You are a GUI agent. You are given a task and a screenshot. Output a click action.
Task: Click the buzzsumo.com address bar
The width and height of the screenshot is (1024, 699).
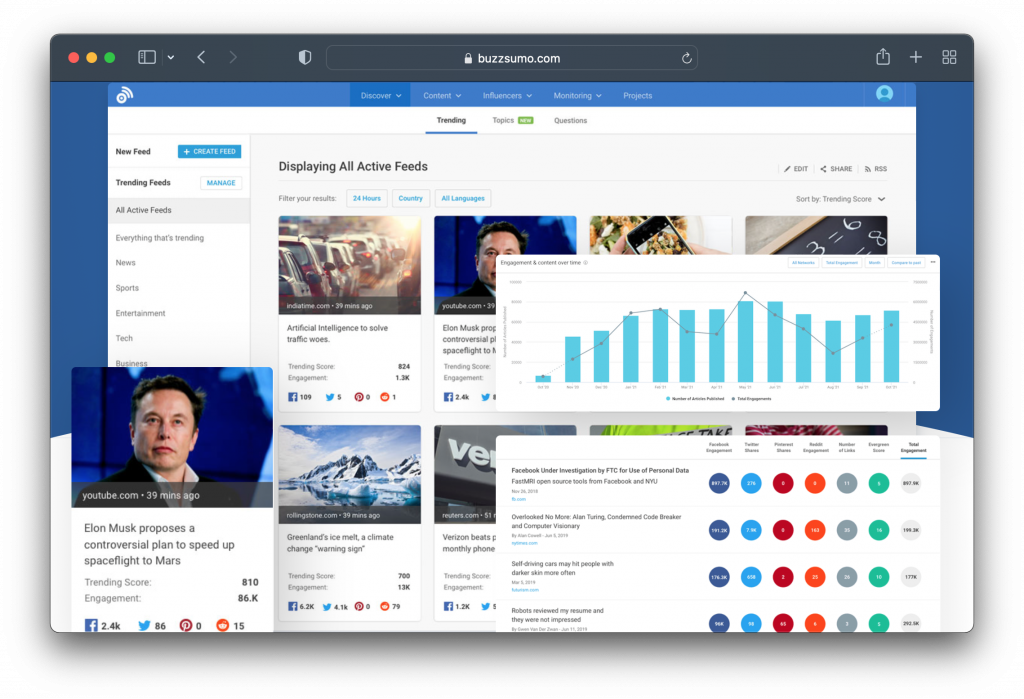[512, 57]
